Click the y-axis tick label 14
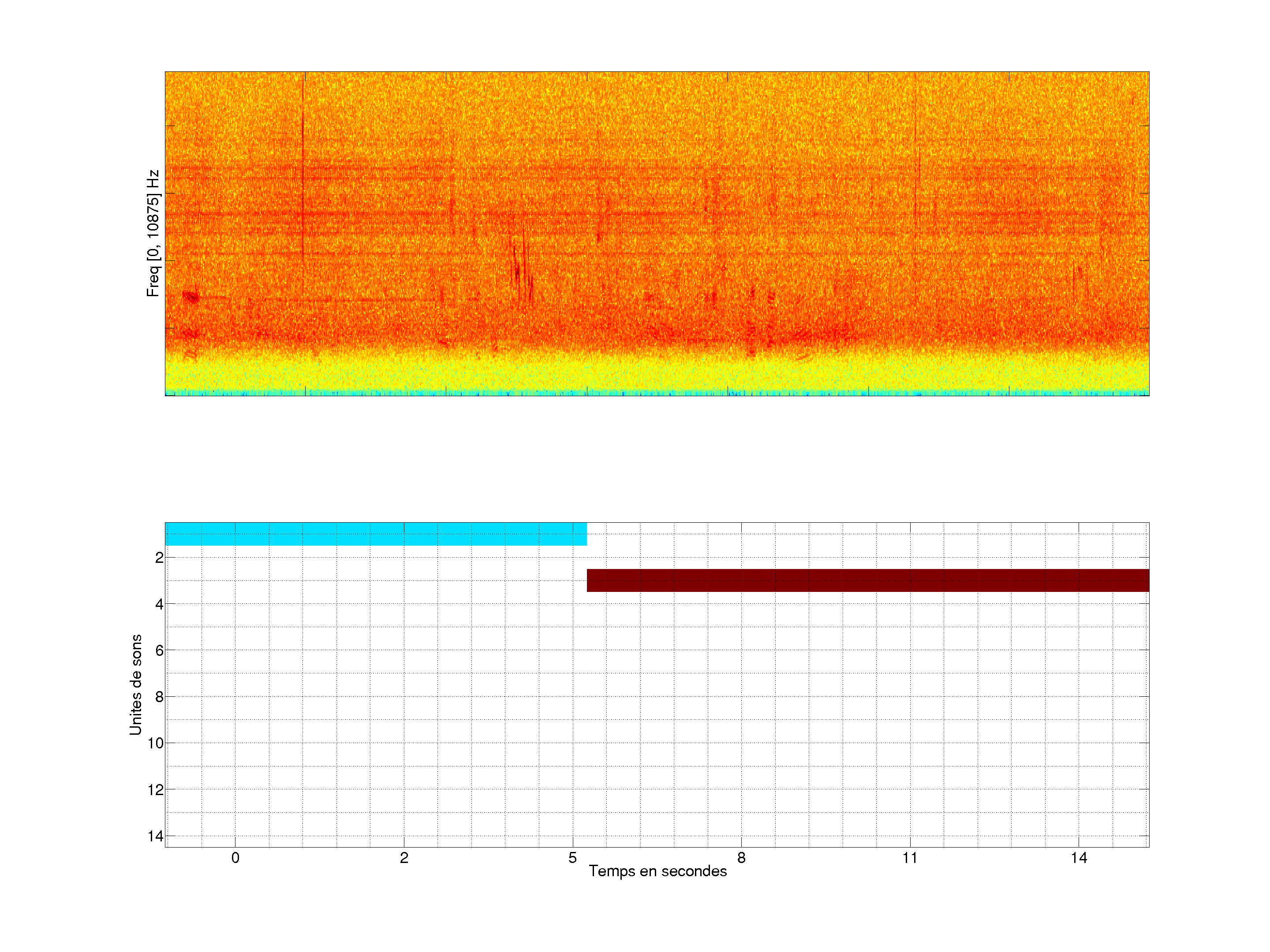 coord(156,836)
